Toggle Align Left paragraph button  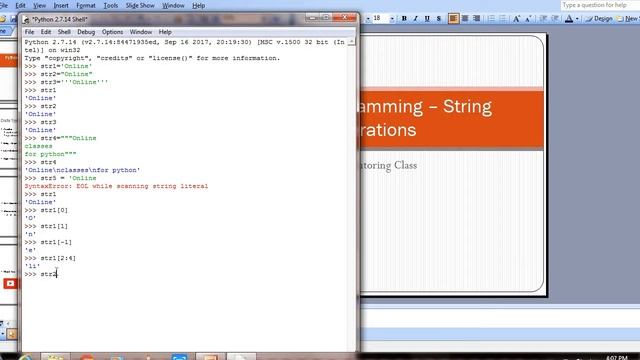click(x=453, y=18)
